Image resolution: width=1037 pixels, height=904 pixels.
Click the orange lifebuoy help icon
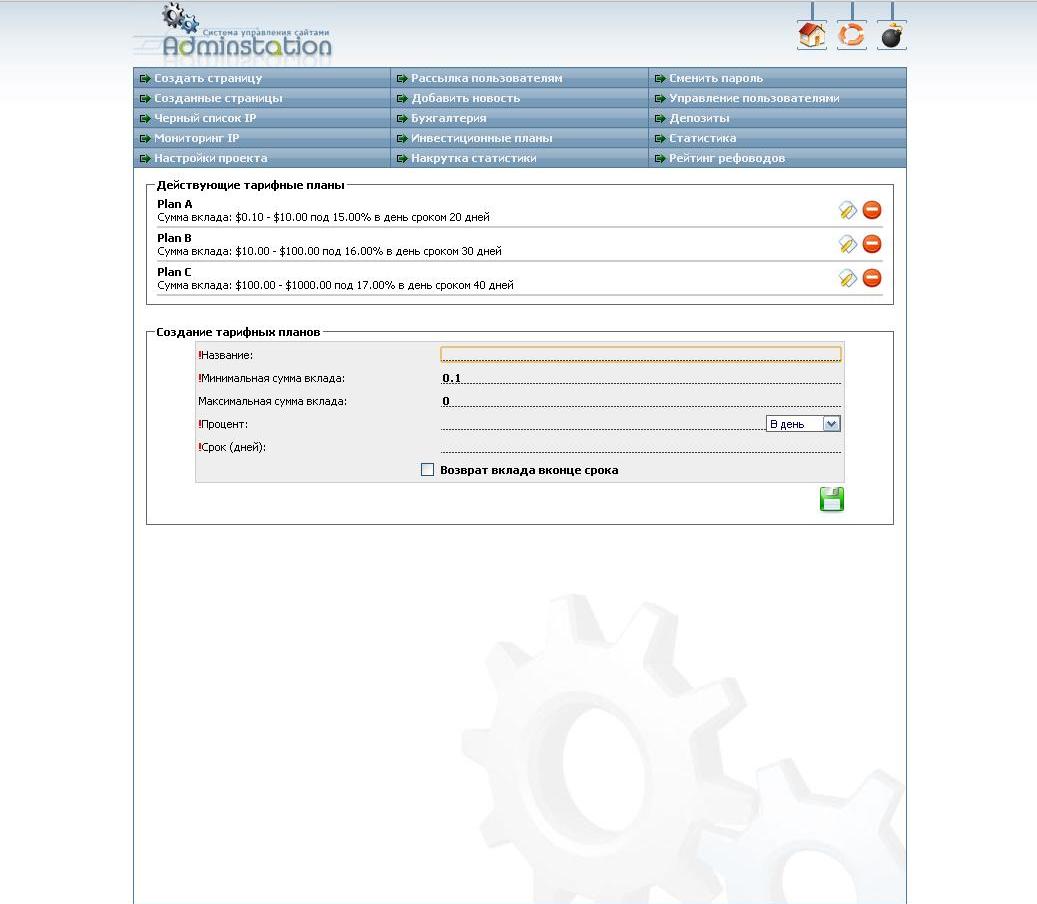point(851,35)
